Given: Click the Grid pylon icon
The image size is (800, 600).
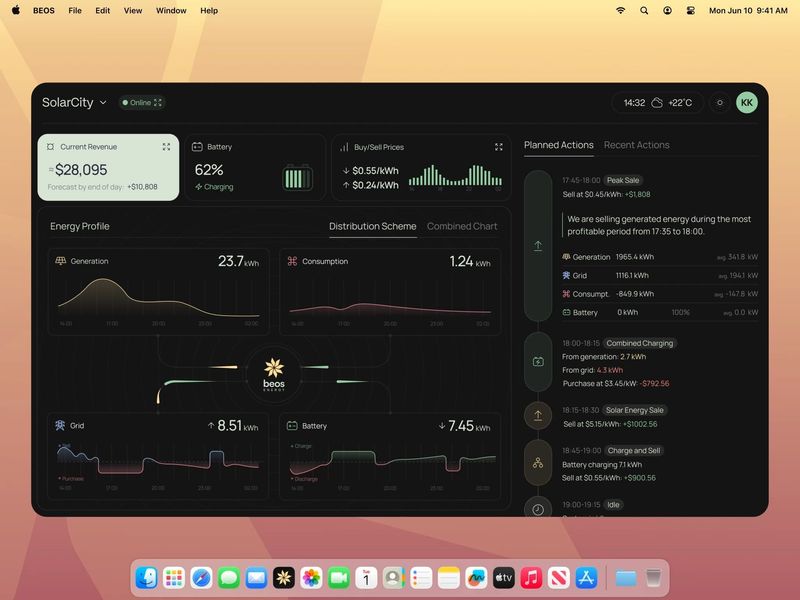Looking at the screenshot, I should (x=60, y=425).
